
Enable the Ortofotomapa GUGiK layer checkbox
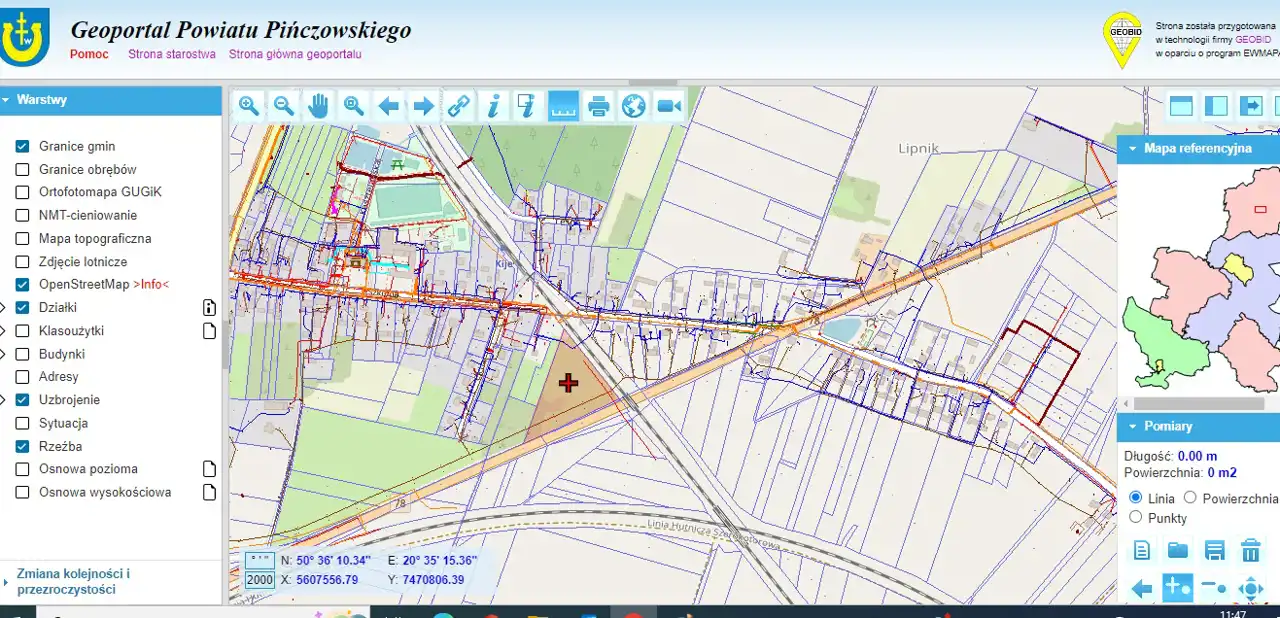tap(22, 192)
